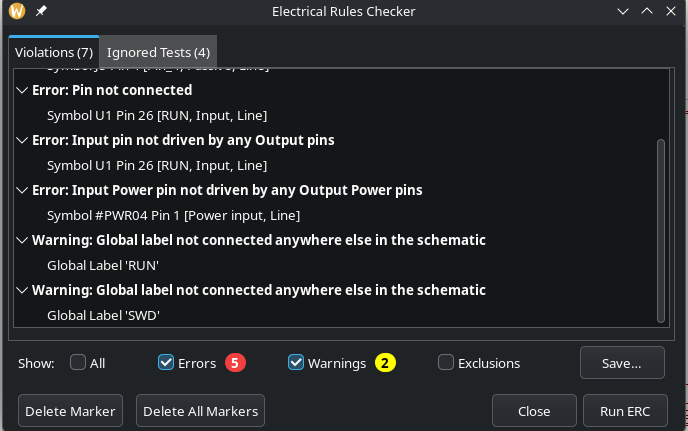Uncheck the Errors checkbox
The image size is (688, 431).
167,363
